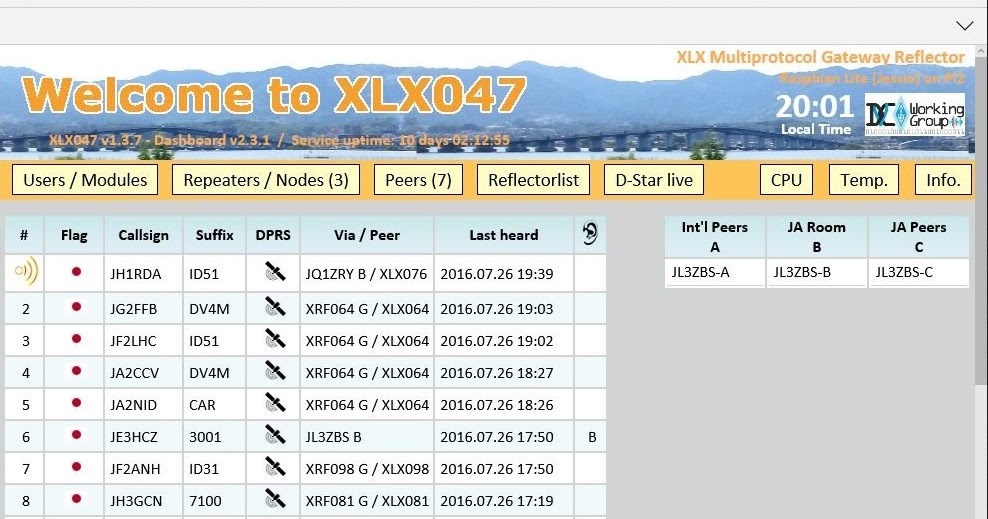This screenshot has width=988, height=519.
Task: Click the Last heard column header
Action: (x=503, y=235)
